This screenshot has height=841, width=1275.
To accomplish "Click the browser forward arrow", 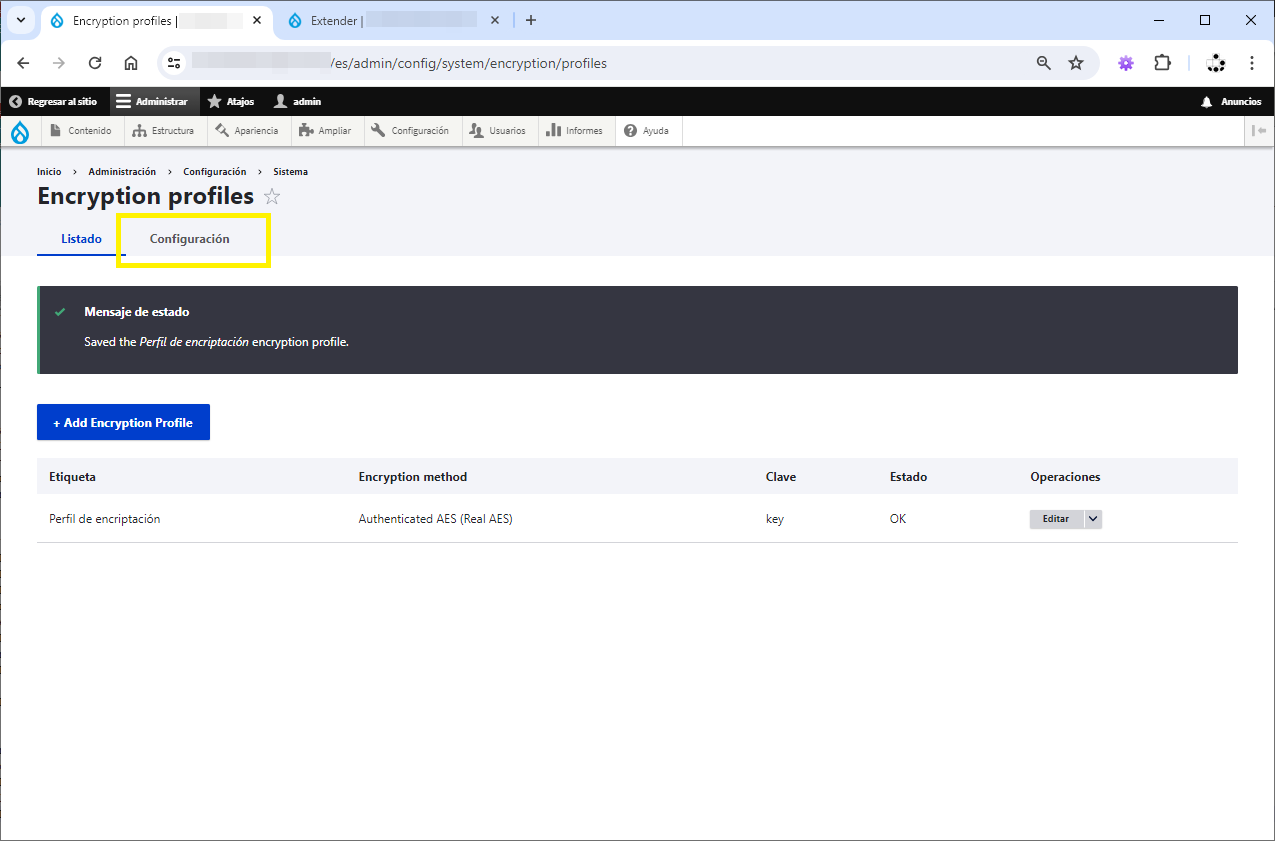I will 59,63.
